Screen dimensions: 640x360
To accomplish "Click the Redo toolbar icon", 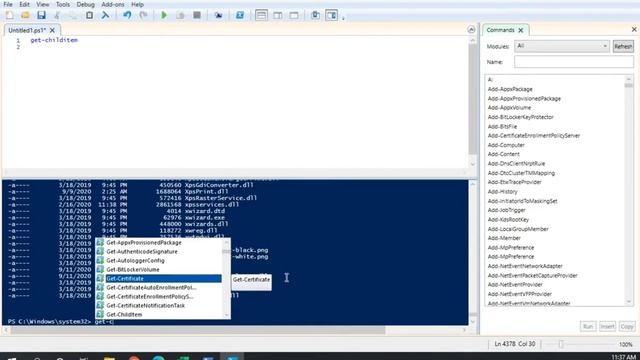I will pyautogui.click(x=143, y=16).
